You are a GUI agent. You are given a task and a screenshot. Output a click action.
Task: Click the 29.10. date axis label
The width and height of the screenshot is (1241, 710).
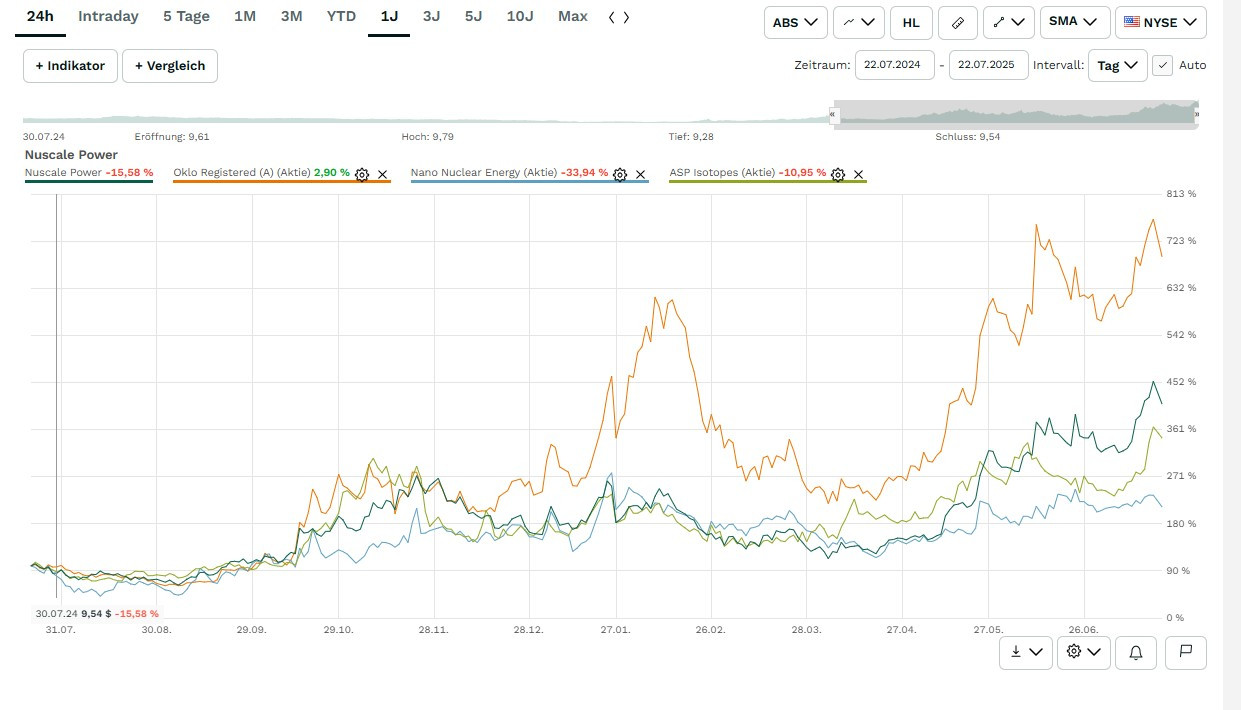click(x=339, y=630)
